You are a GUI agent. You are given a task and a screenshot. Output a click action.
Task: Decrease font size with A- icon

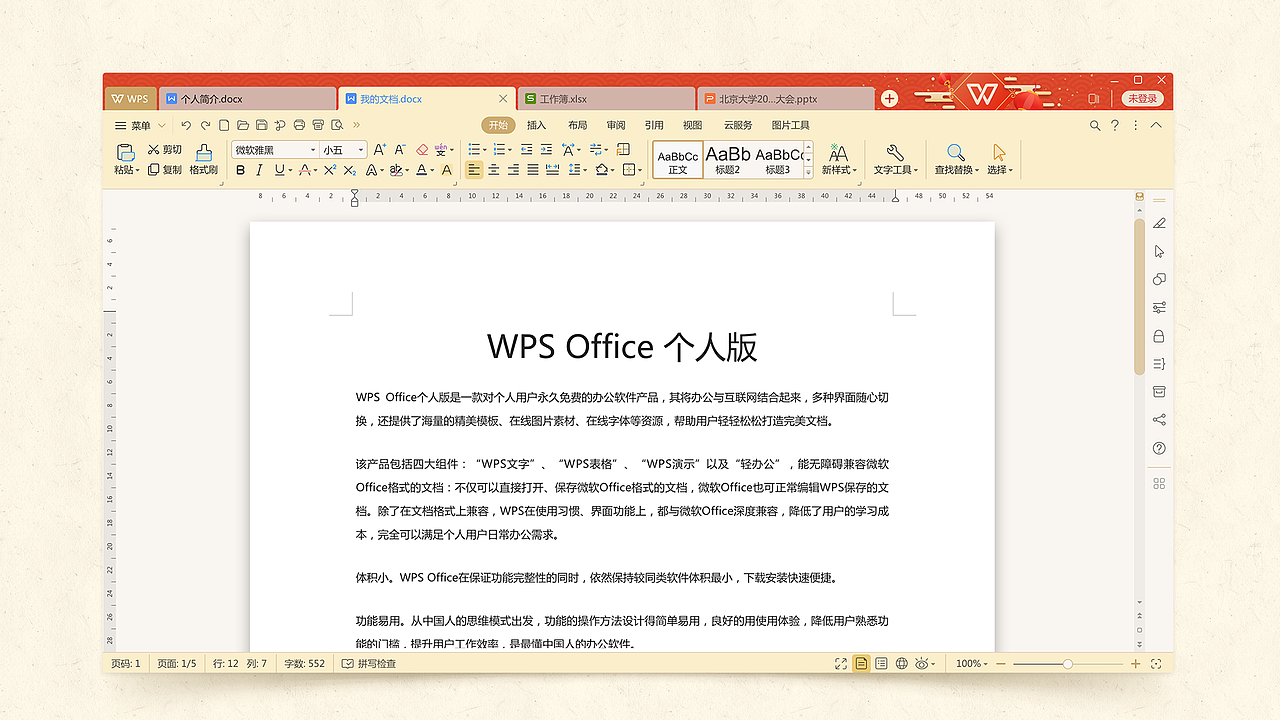click(400, 150)
